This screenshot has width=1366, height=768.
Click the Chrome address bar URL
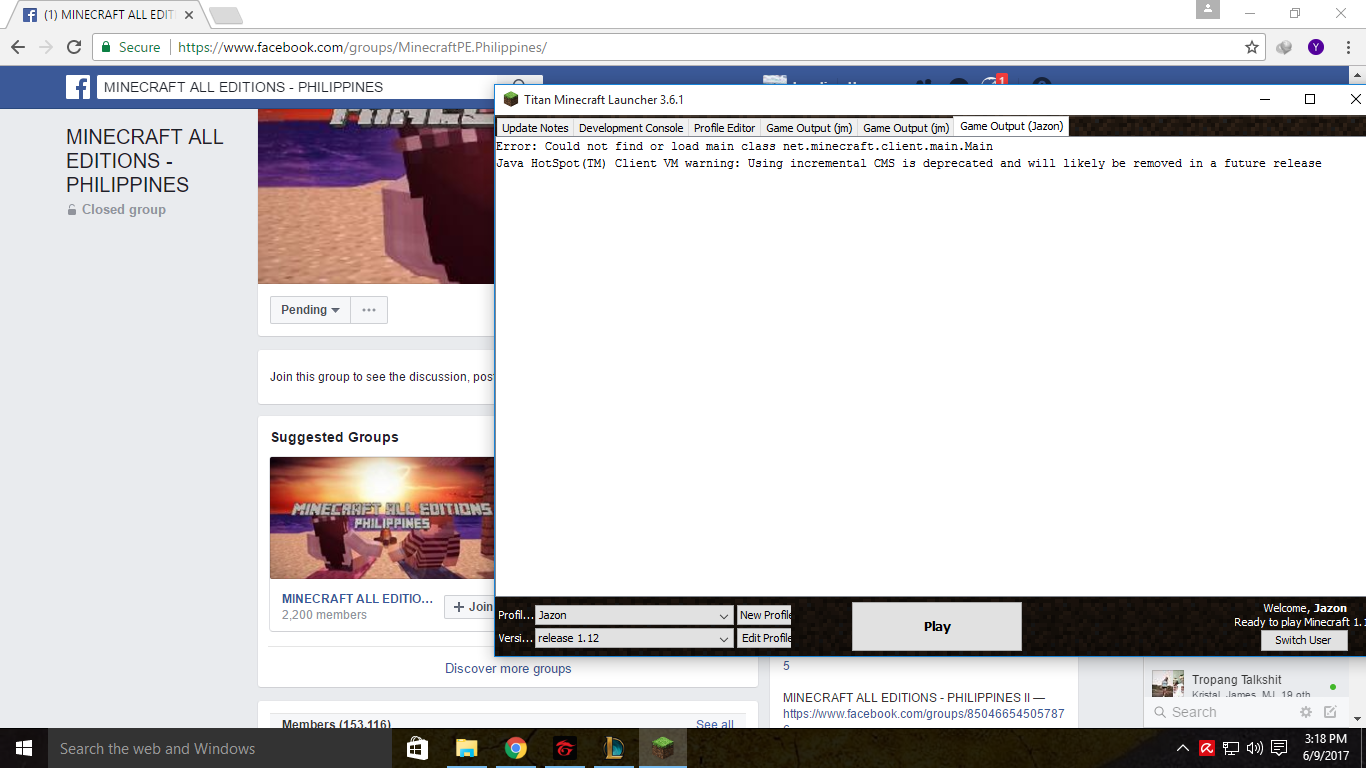pyautogui.click(x=362, y=47)
